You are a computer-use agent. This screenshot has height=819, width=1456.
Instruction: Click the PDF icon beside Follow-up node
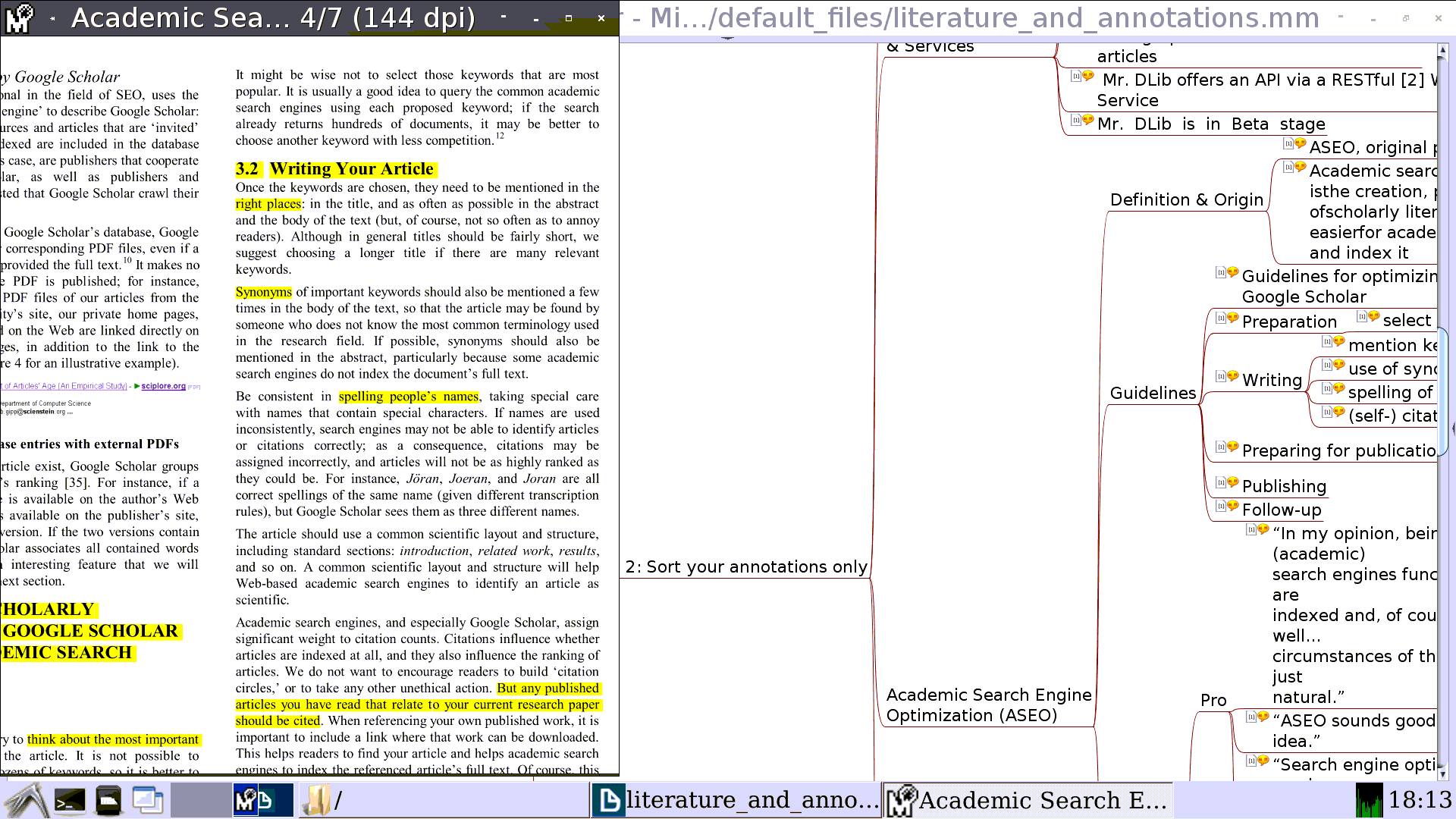click(x=1220, y=506)
